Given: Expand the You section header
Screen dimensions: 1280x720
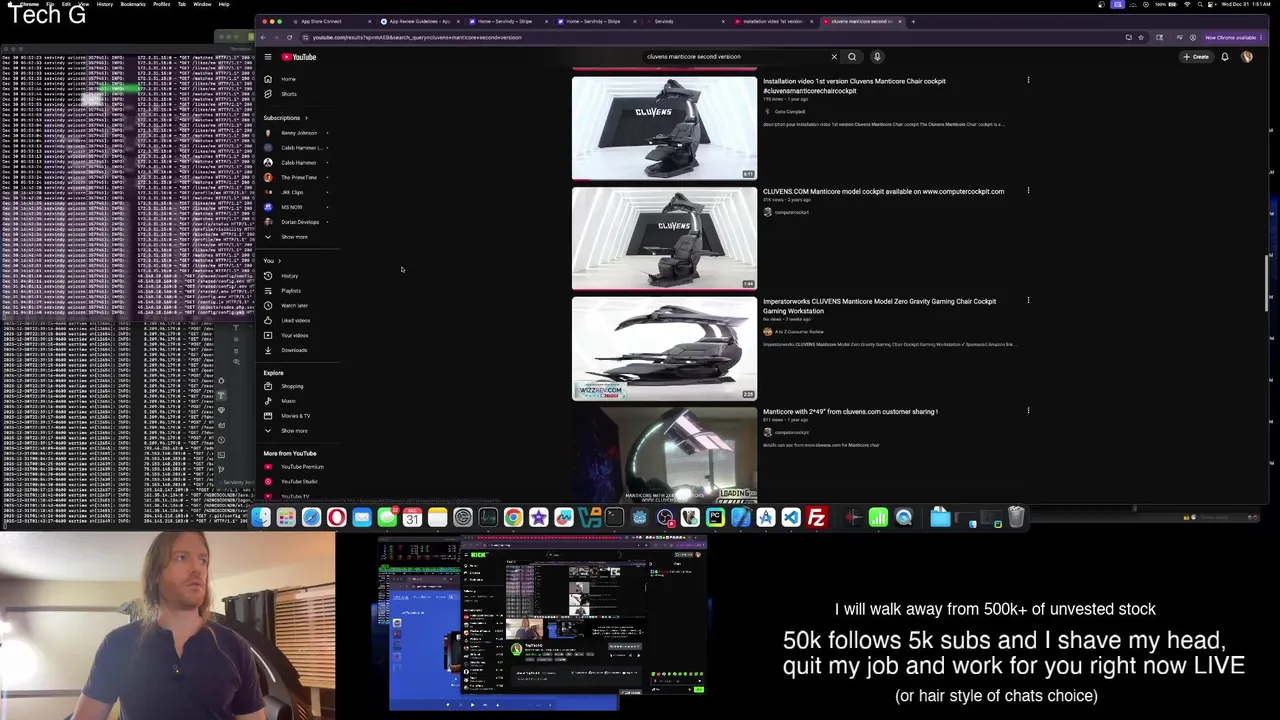Looking at the screenshot, I should tap(272, 261).
